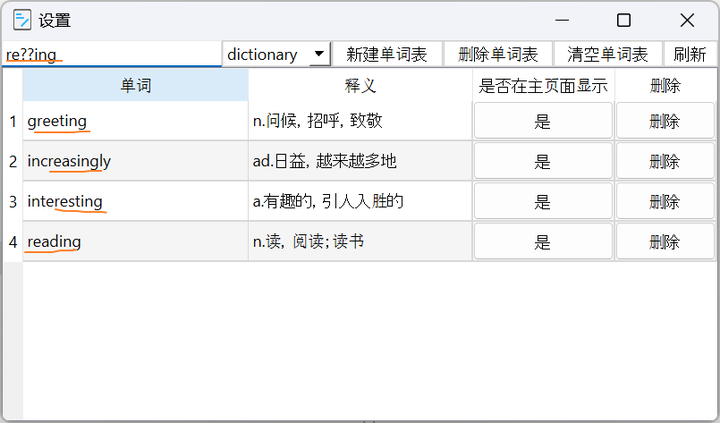Select the word cell greeting
Viewport: 720px width, 423px height.
click(x=135, y=121)
